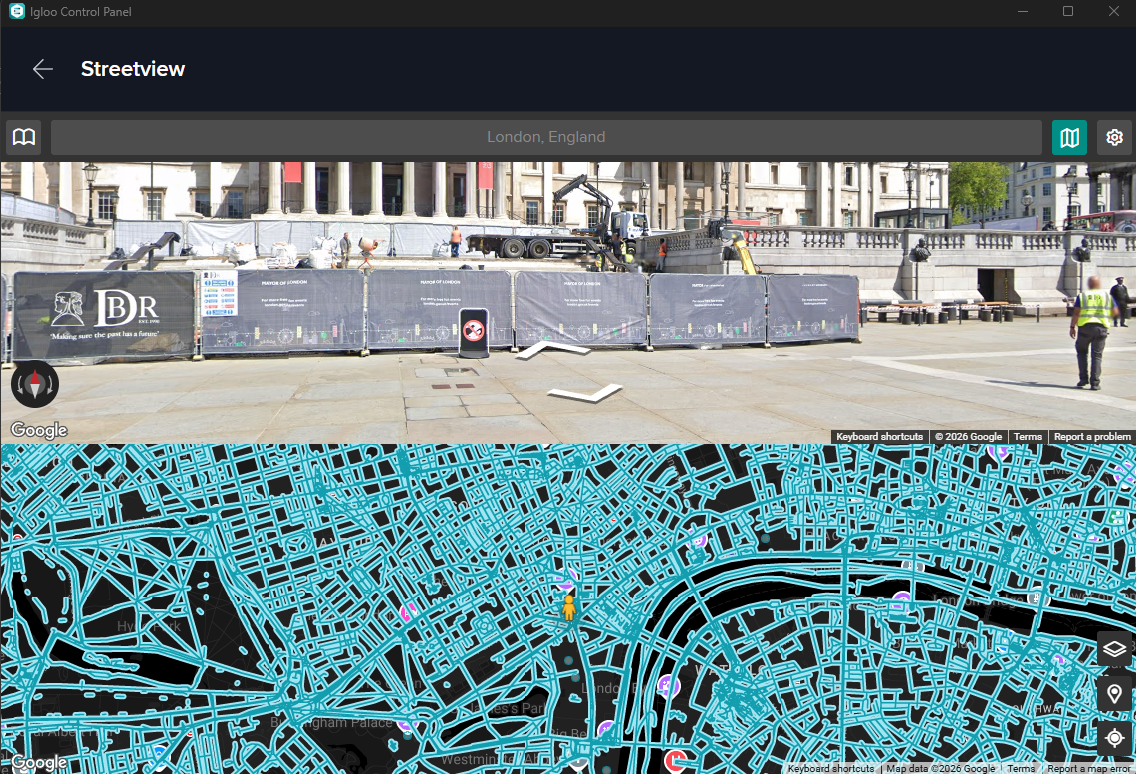Click the London, England search field
The image size is (1136, 774).
tap(546, 137)
